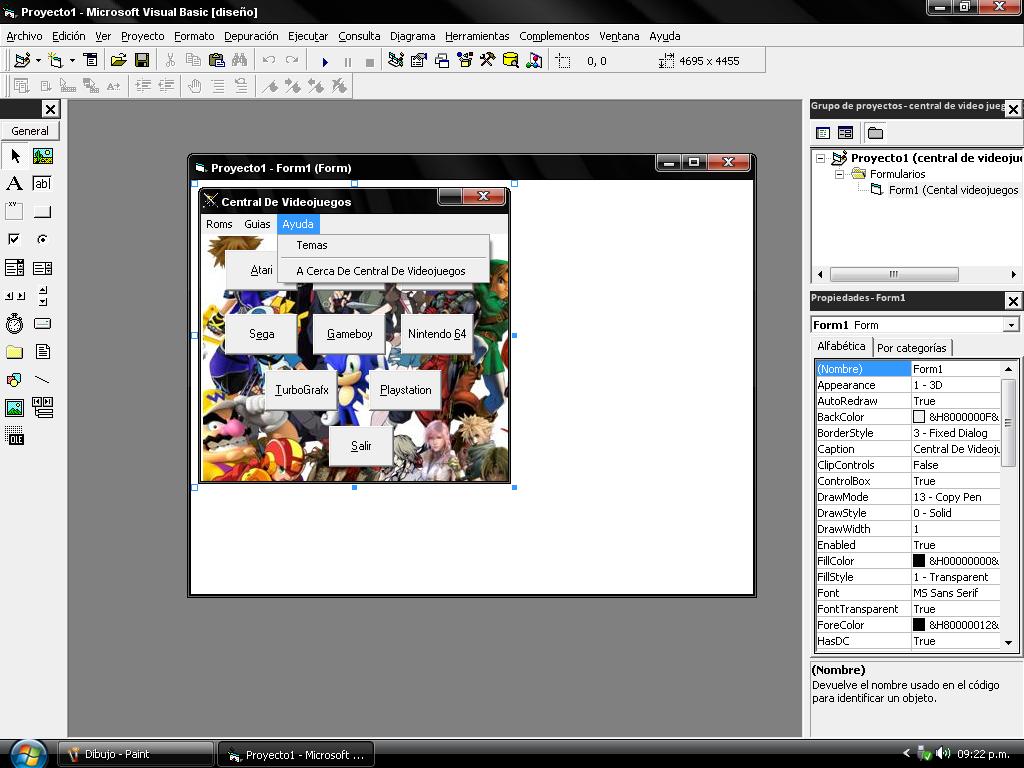
Task: Open the Herramientas menu
Action: [x=477, y=36]
